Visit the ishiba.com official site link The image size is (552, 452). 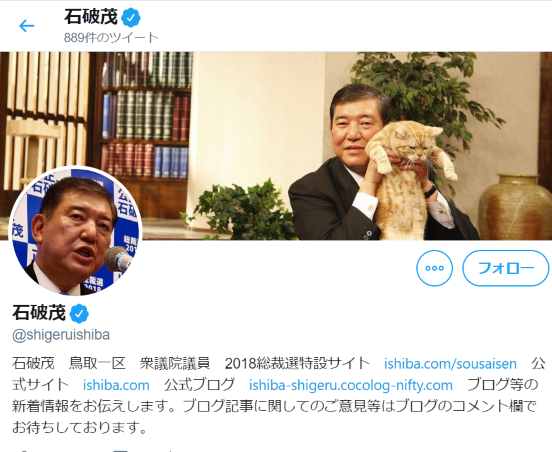point(116,385)
